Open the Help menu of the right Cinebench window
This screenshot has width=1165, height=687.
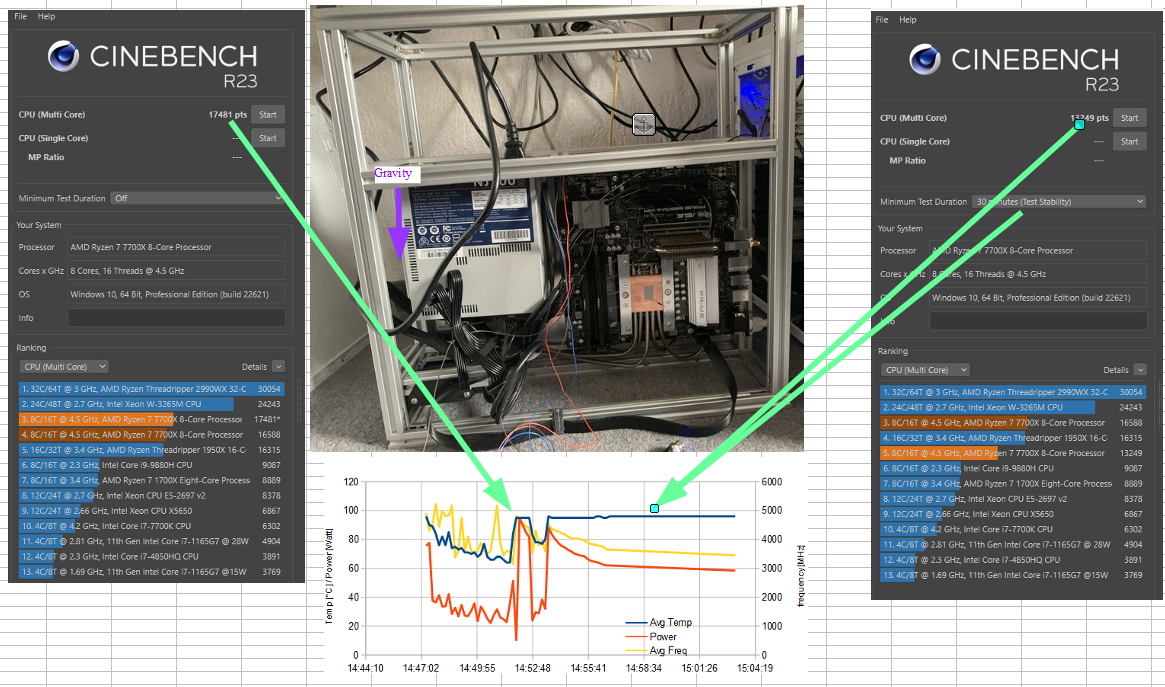point(906,19)
